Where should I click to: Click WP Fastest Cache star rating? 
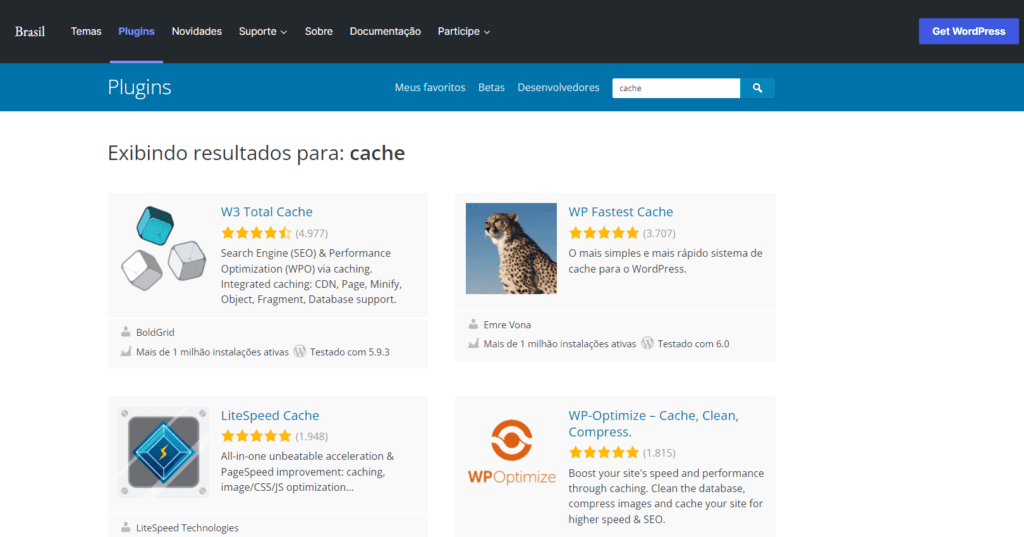point(603,233)
